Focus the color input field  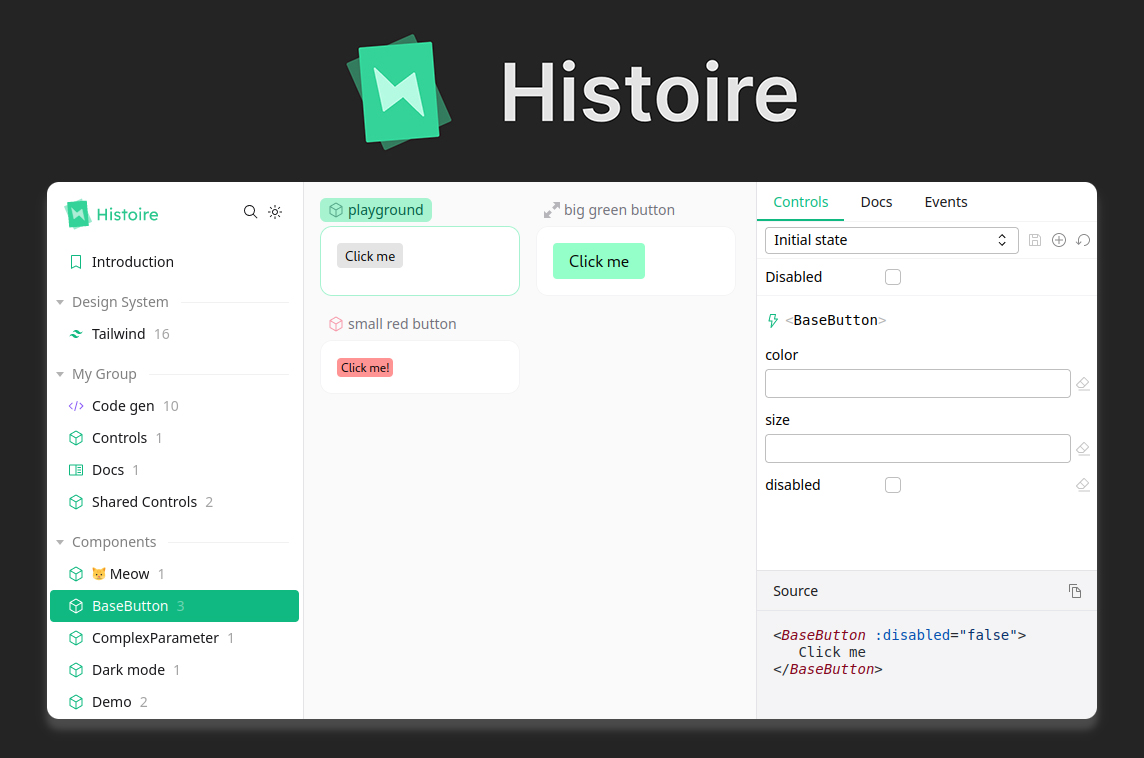tap(917, 384)
